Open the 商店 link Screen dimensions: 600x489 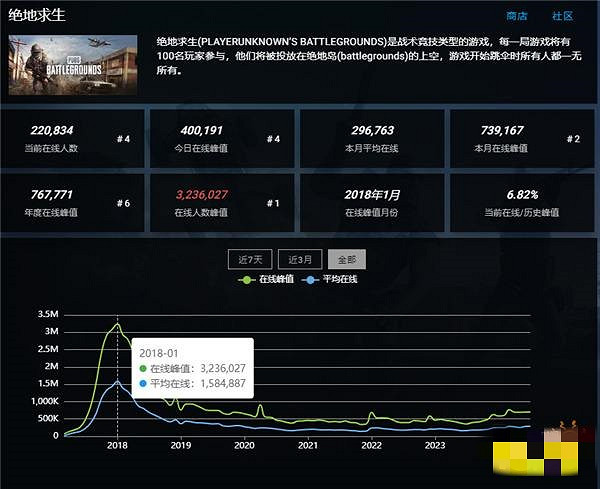[517, 16]
